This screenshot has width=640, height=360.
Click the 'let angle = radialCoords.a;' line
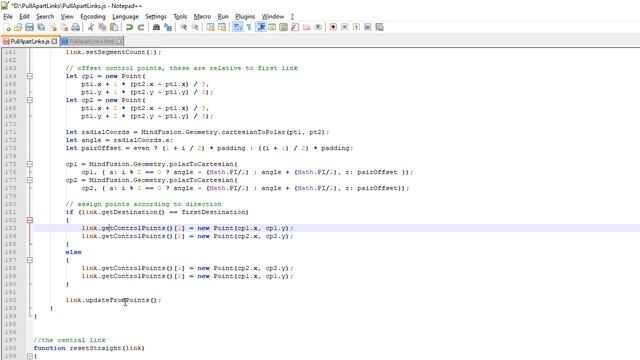(119, 140)
